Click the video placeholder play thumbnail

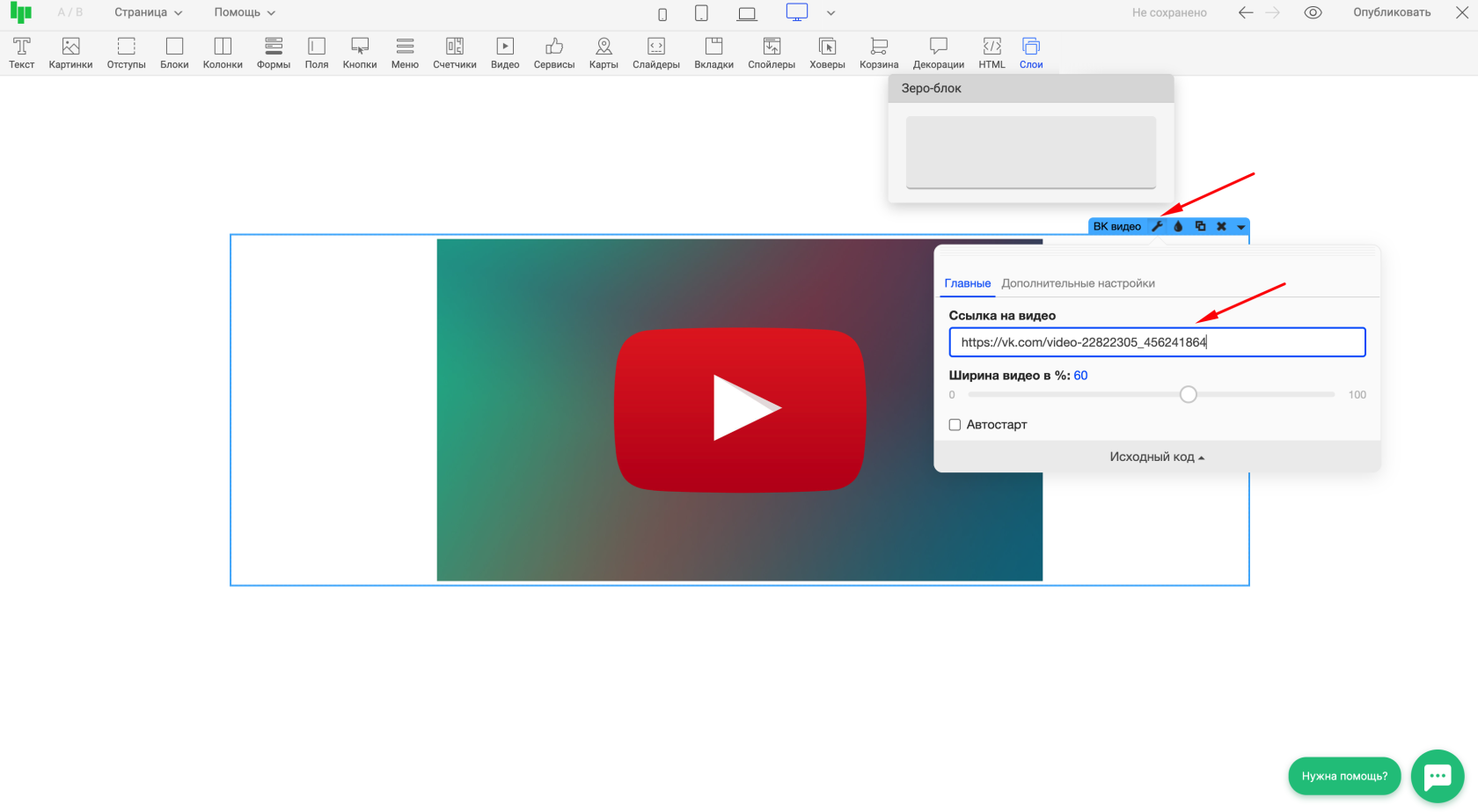(x=740, y=410)
